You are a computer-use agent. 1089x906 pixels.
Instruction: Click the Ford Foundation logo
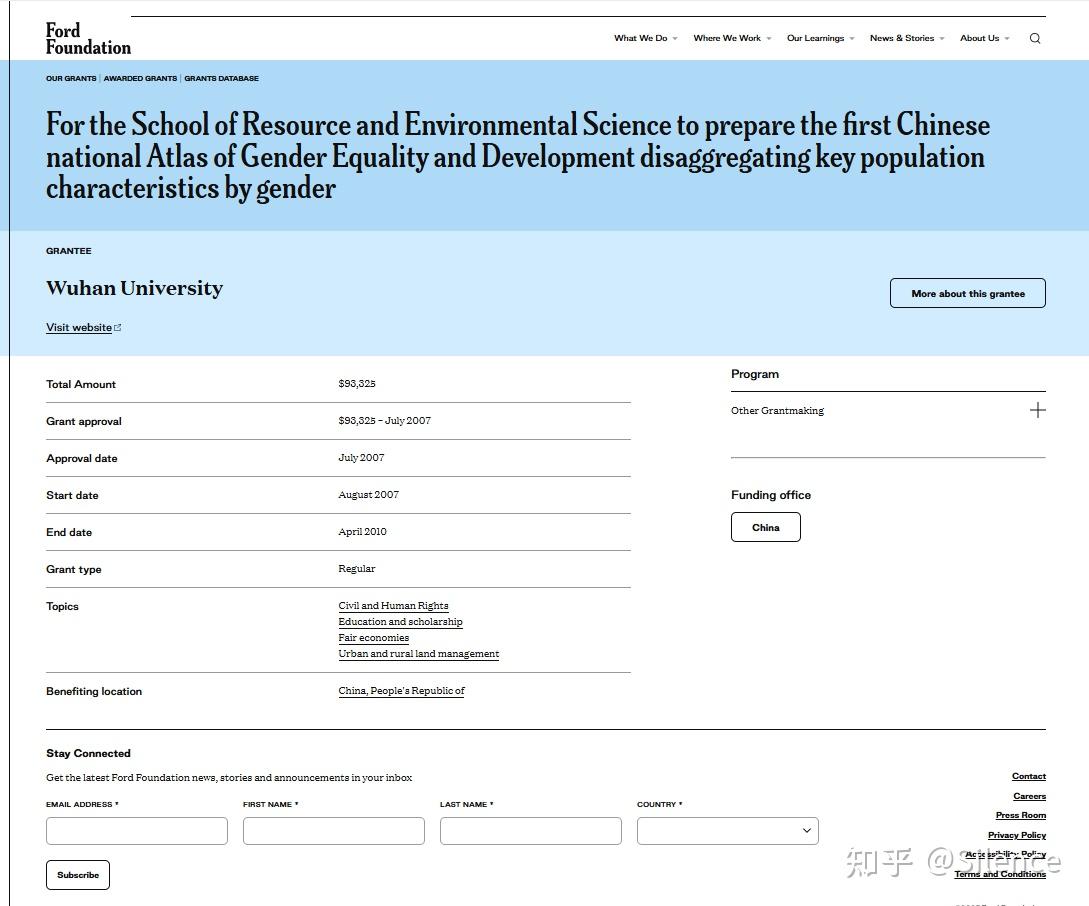[88, 39]
